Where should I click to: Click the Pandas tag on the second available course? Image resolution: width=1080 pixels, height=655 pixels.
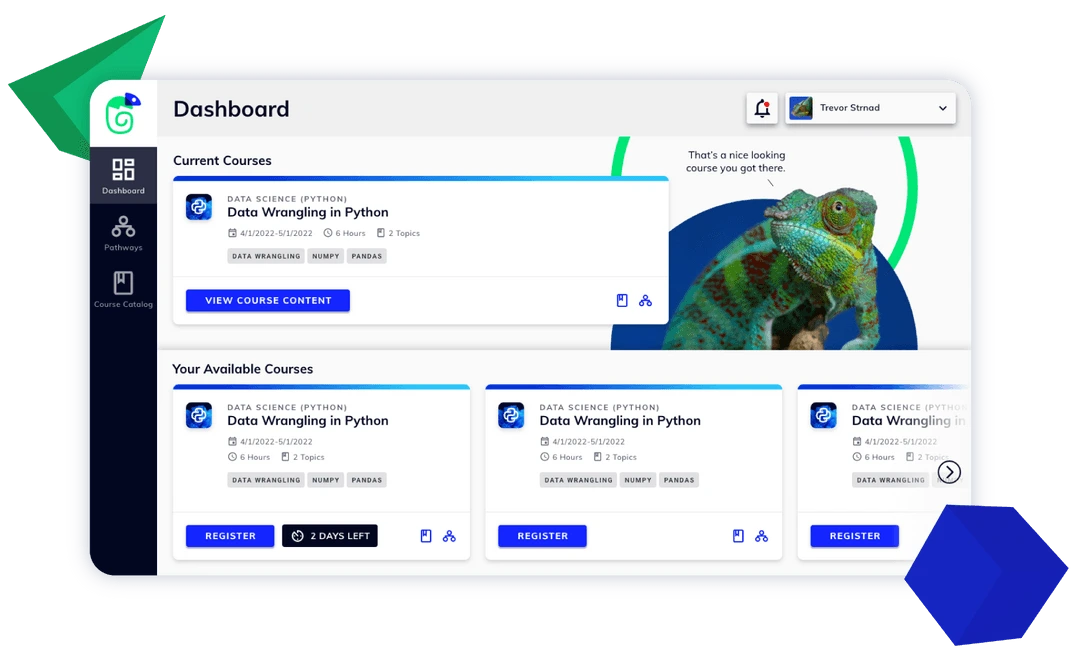coord(679,480)
